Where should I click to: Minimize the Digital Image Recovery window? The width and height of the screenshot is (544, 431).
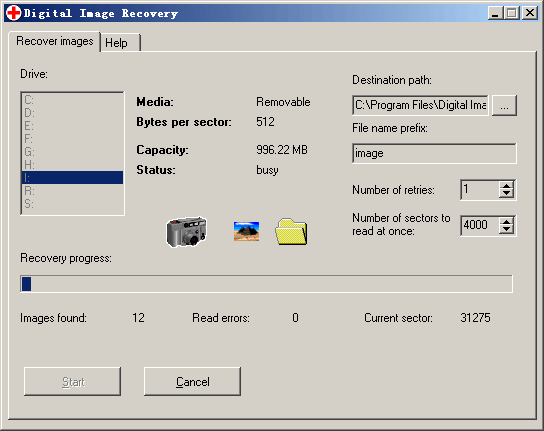tap(495, 13)
